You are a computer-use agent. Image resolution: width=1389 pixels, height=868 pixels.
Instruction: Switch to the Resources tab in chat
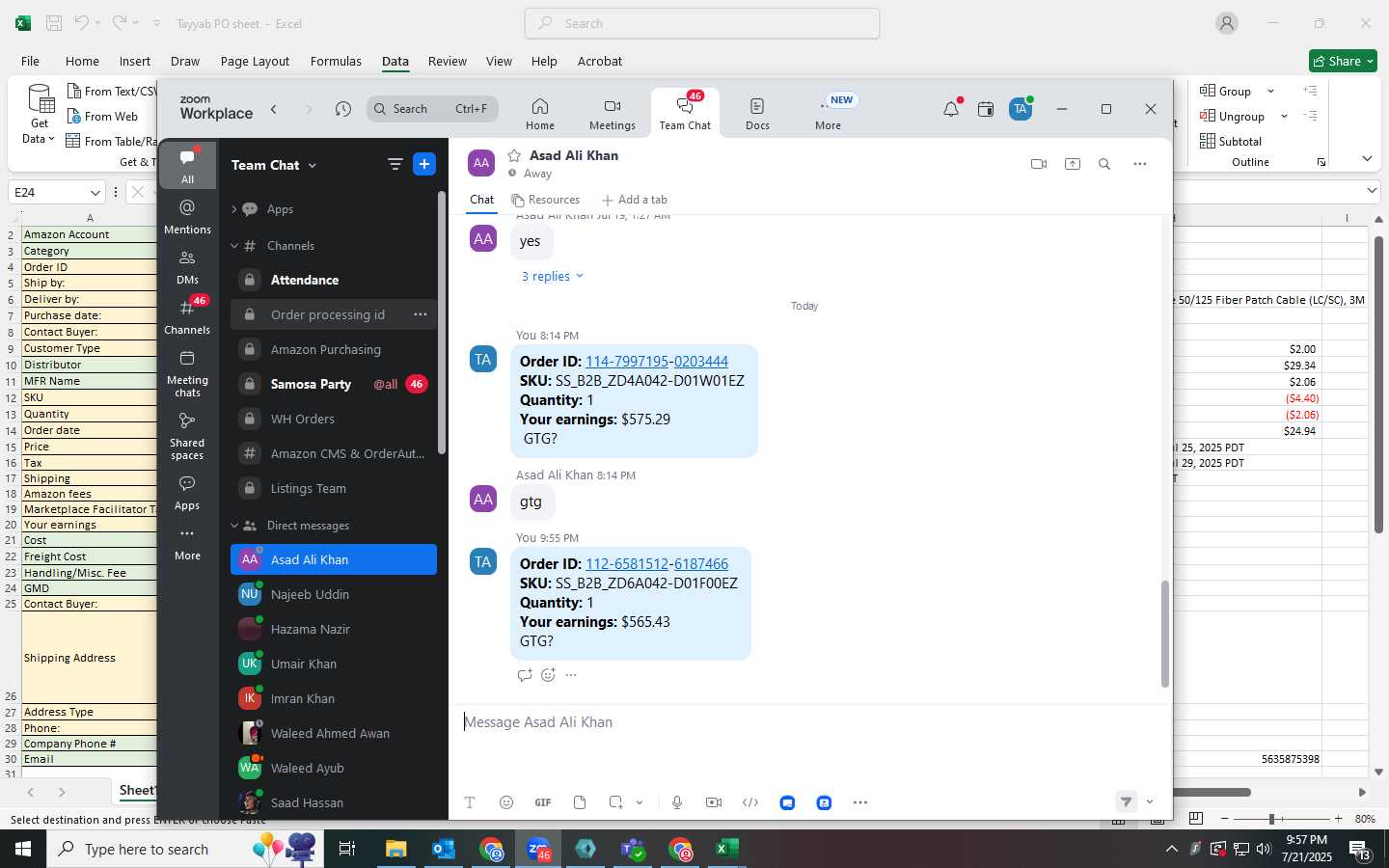(x=546, y=200)
